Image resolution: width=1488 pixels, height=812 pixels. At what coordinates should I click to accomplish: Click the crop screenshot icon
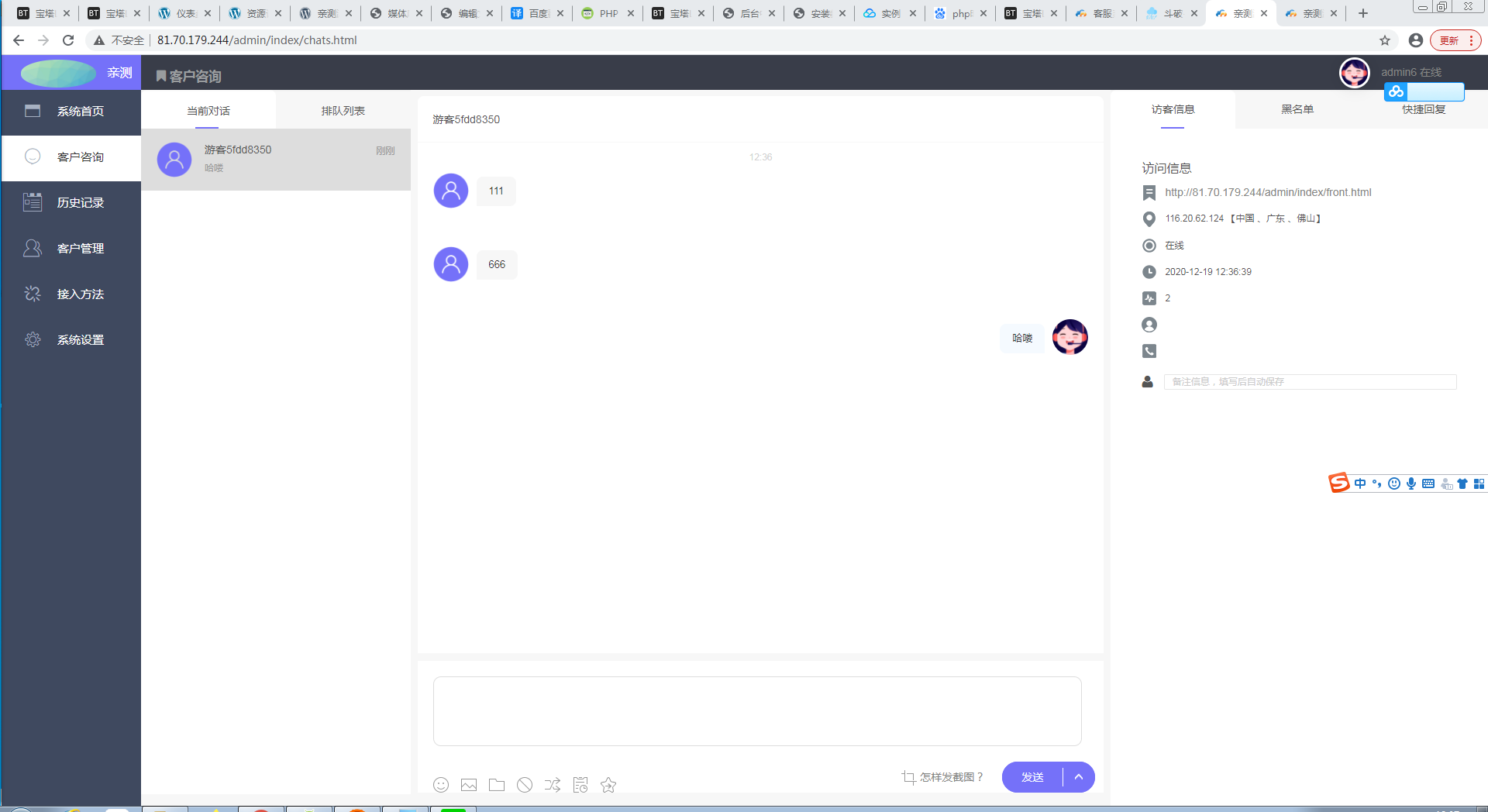pos(908,777)
